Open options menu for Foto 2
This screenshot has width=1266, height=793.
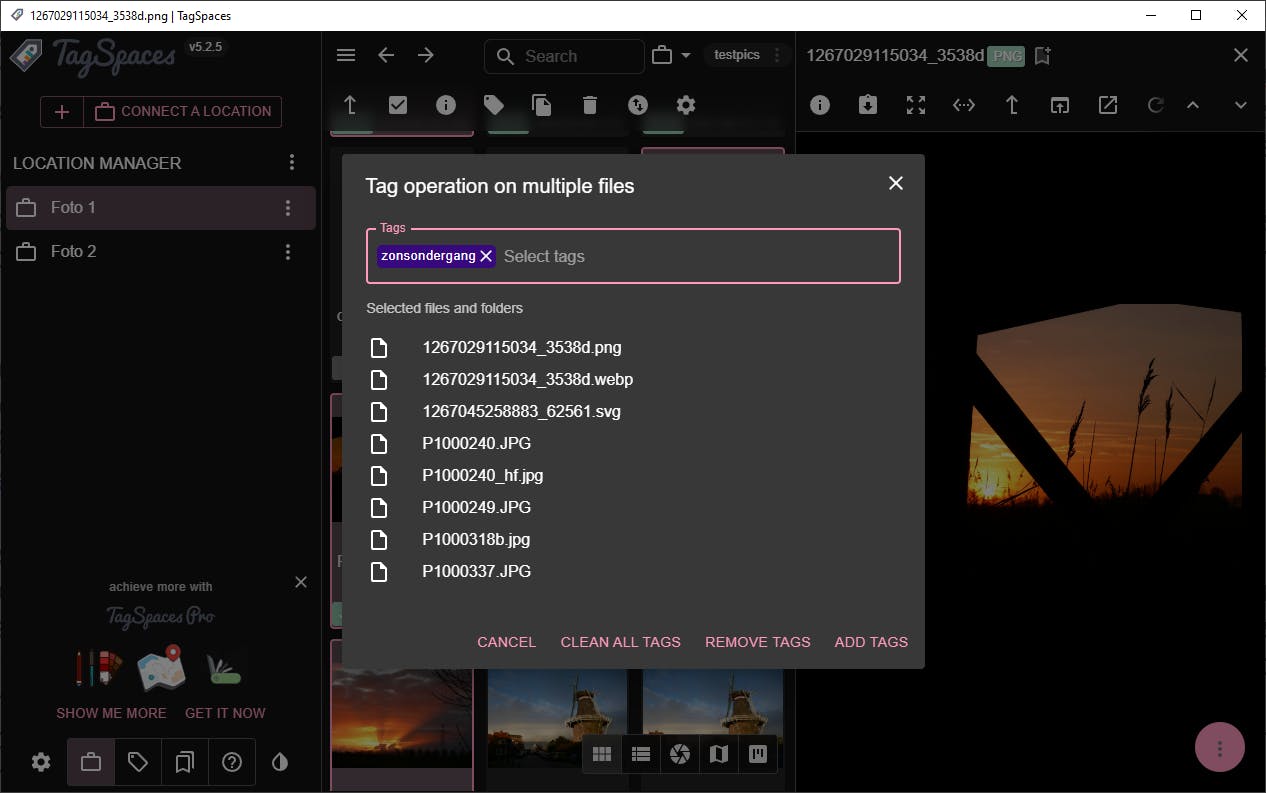[x=288, y=252]
